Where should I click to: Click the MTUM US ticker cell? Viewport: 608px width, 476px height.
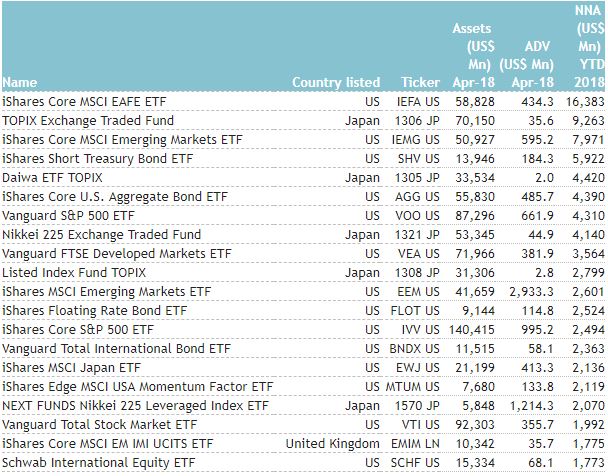[412, 386]
